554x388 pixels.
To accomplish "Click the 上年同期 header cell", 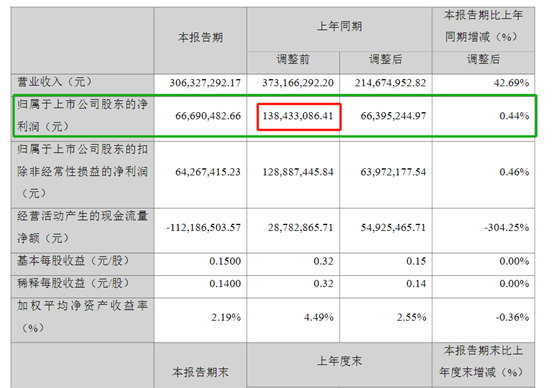I will pos(339,26).
